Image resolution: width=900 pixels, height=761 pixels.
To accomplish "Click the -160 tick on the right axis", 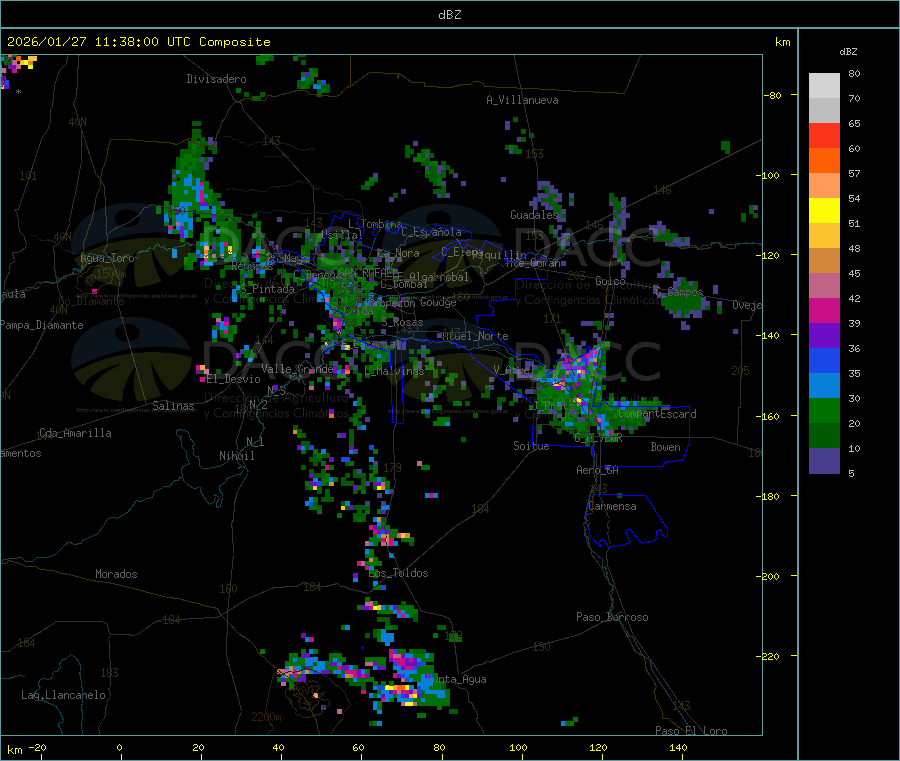I will click(x=769, y=416).
